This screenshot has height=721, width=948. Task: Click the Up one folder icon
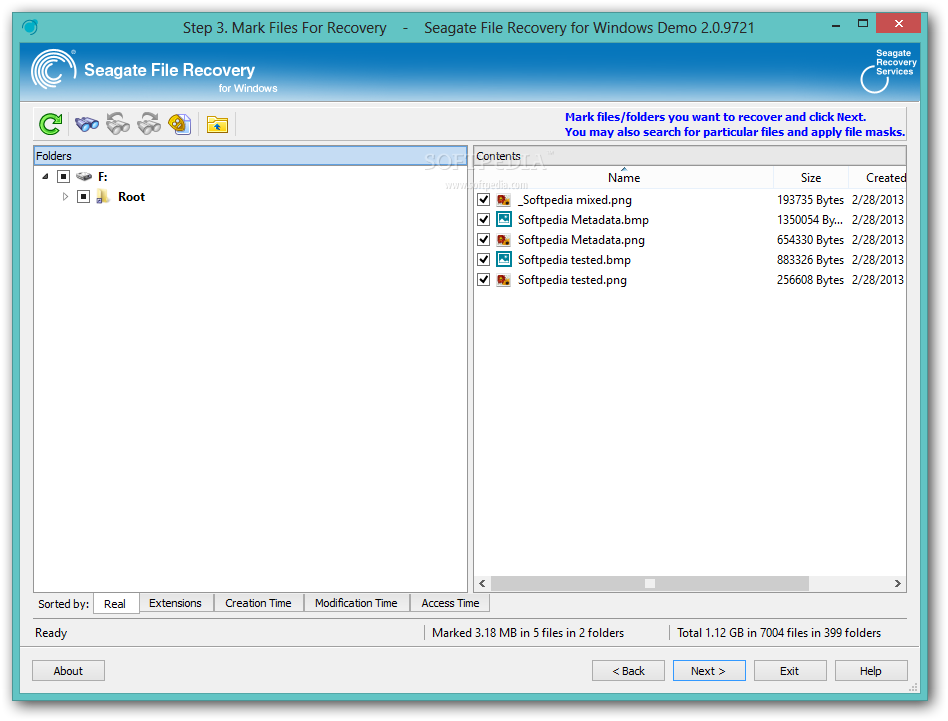(x=217, y=124)
